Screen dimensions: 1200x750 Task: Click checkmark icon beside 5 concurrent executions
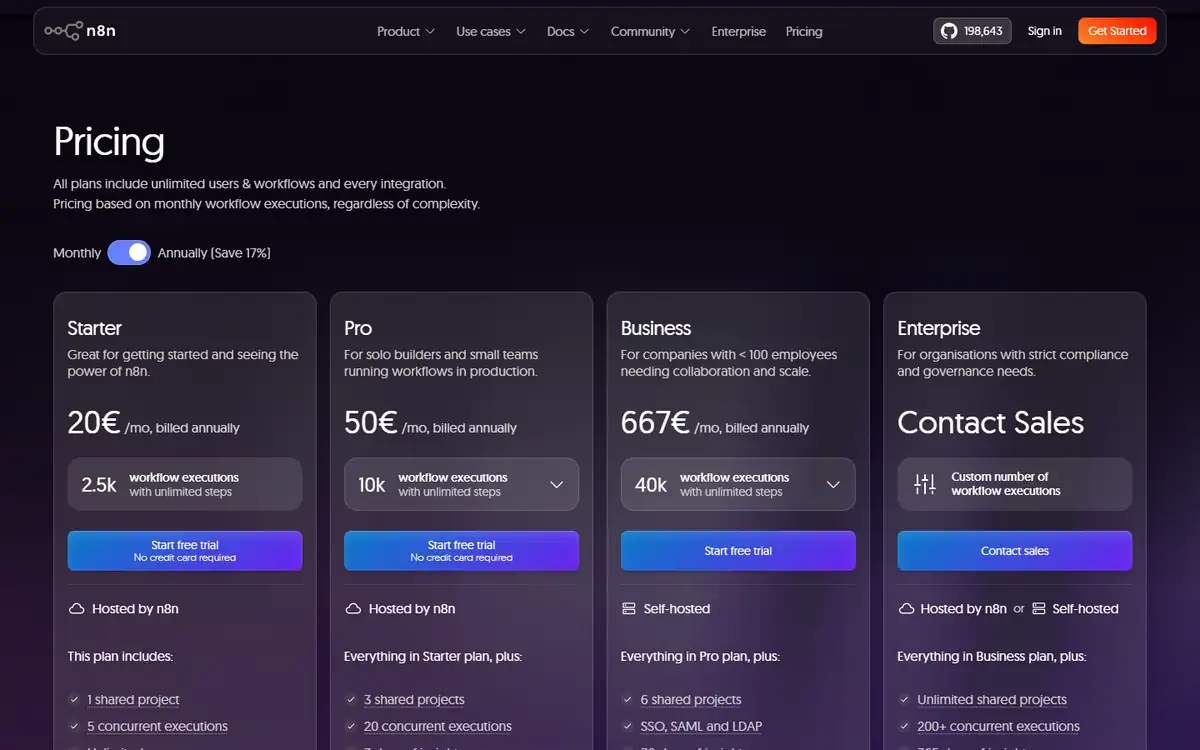[74, 726]
